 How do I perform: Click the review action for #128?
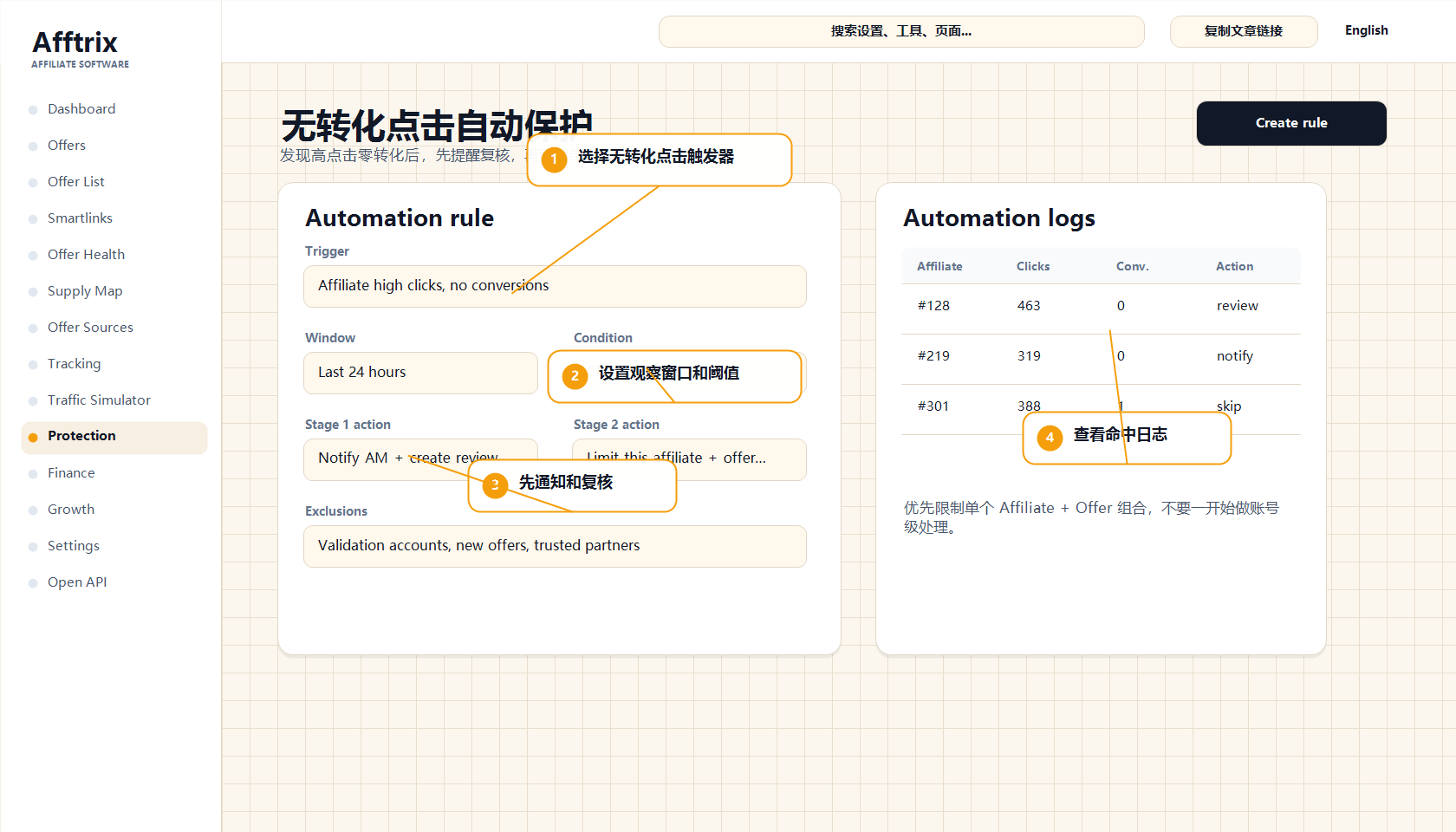pos(1238,306)
